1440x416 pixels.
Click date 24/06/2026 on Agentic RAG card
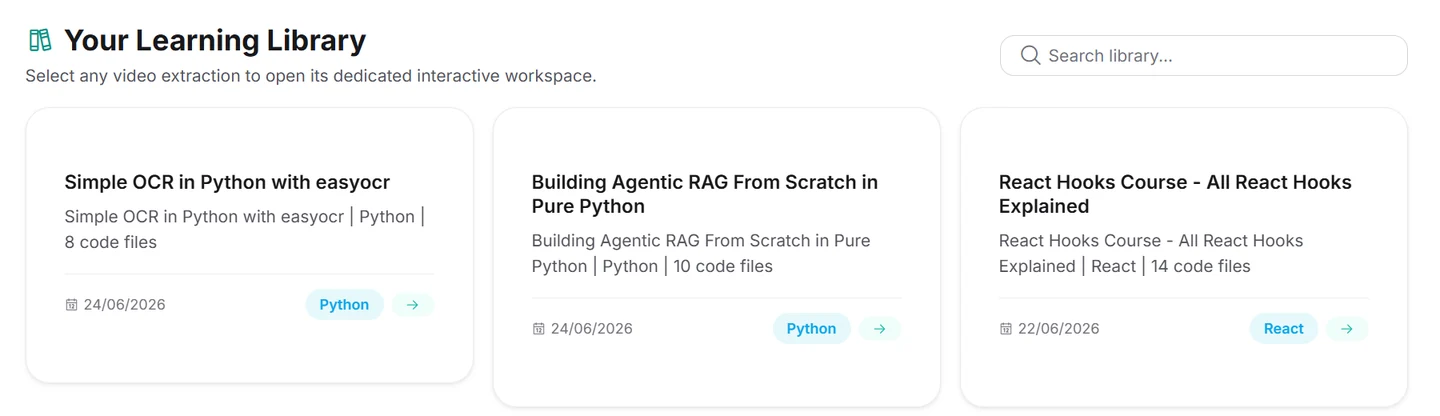[592, 329]
